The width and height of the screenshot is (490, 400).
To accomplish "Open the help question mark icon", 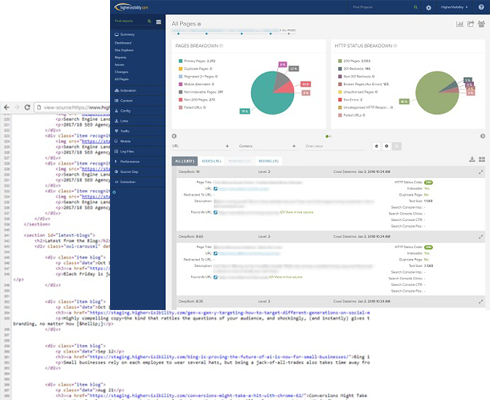I will 481,7.
